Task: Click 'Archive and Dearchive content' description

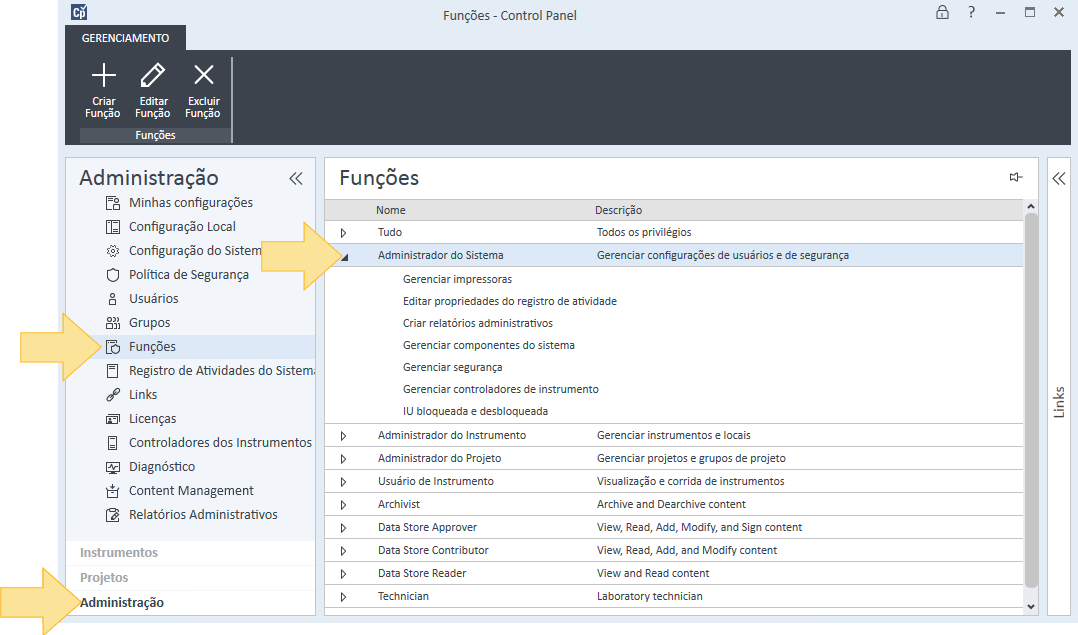Action: [671, 504]
